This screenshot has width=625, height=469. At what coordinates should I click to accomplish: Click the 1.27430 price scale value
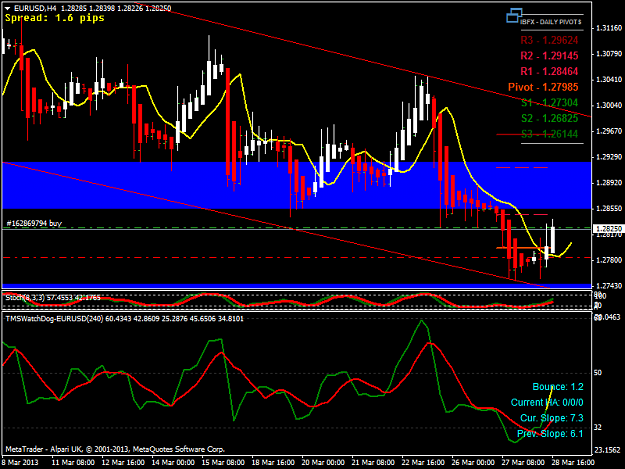click(609, 286)
